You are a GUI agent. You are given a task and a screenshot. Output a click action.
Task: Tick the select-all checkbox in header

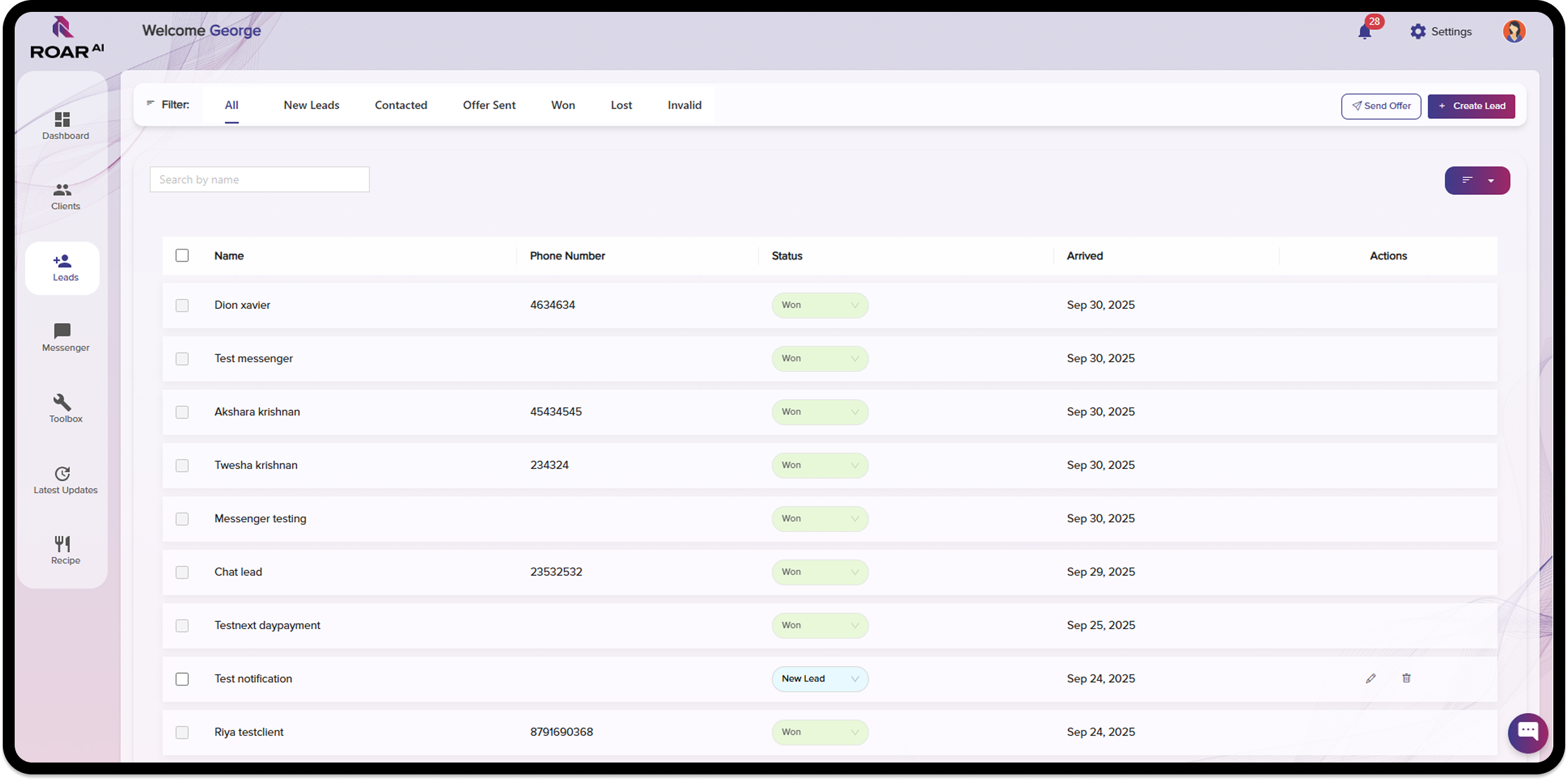[182, 256]
